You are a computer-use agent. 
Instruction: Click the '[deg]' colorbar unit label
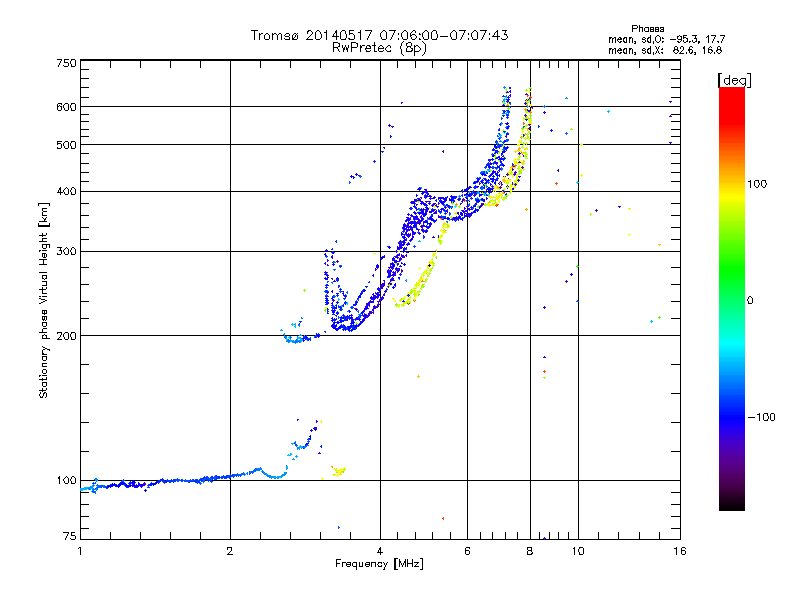click(x=734, y=80)
